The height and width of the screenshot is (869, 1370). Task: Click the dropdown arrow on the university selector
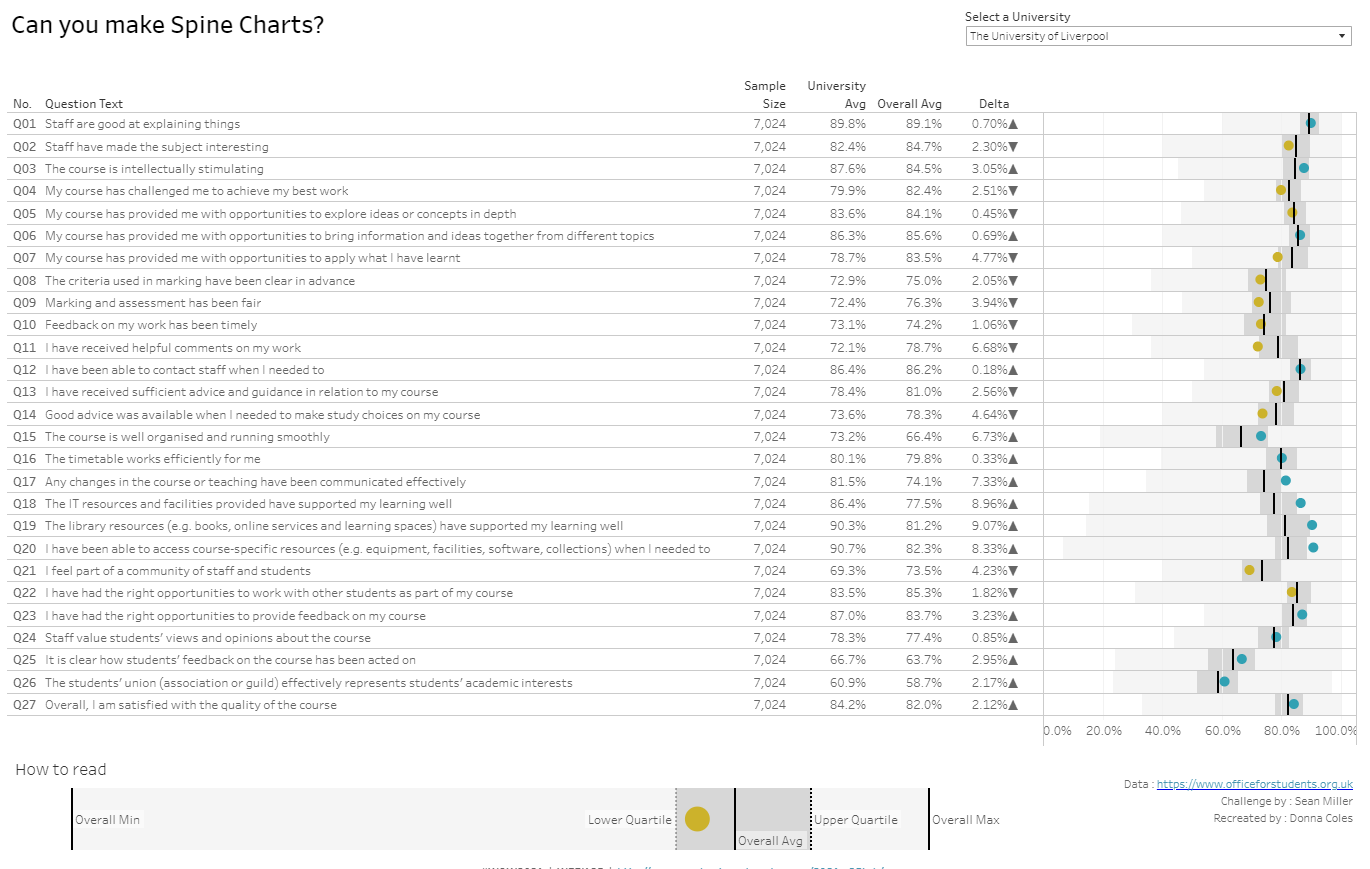(x=1343, y=35)
